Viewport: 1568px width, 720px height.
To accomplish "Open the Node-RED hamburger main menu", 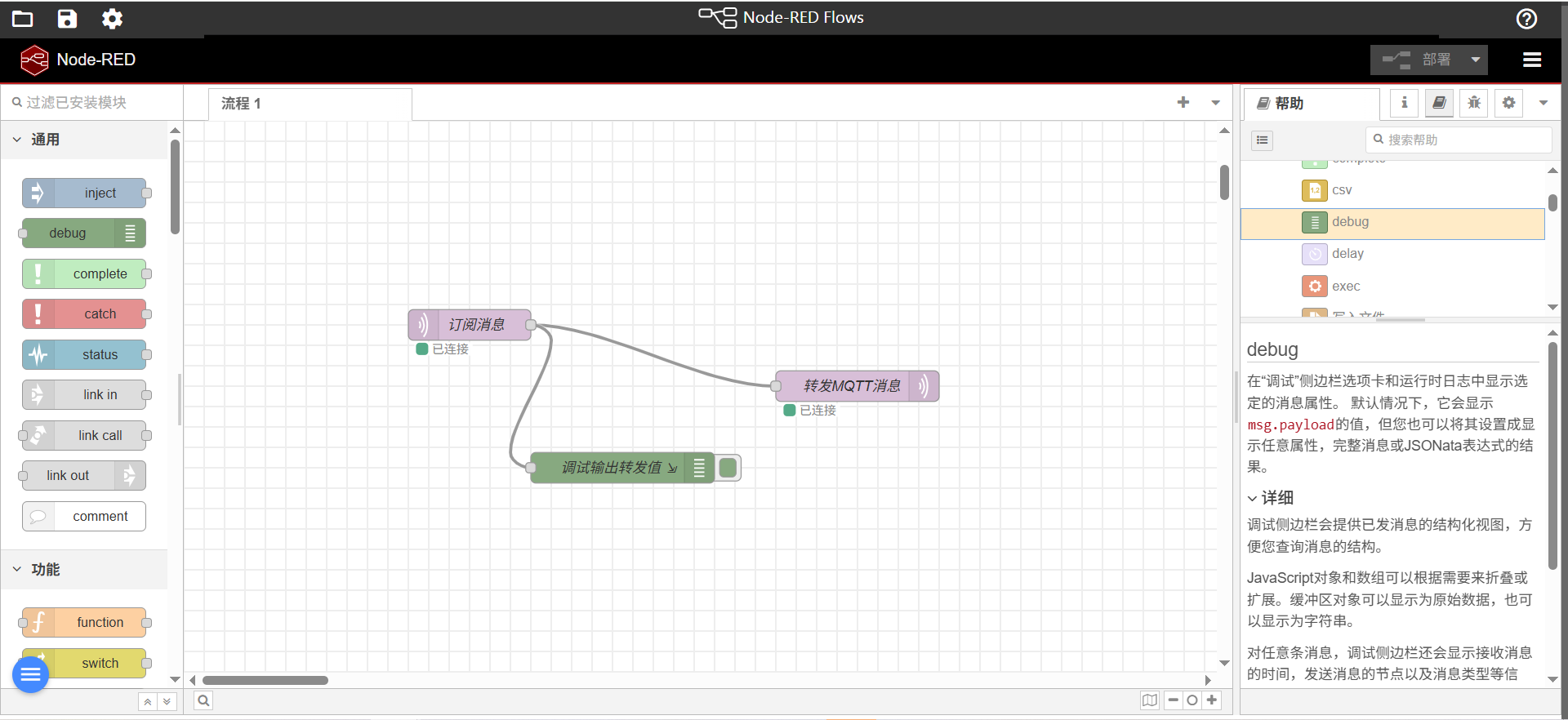I will (x=1532, y=60).
